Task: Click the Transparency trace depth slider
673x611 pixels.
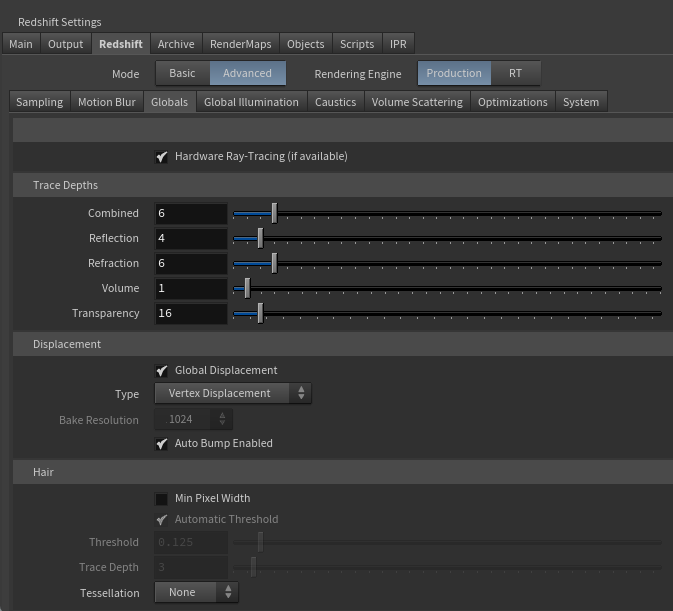Action: (260, 313)
